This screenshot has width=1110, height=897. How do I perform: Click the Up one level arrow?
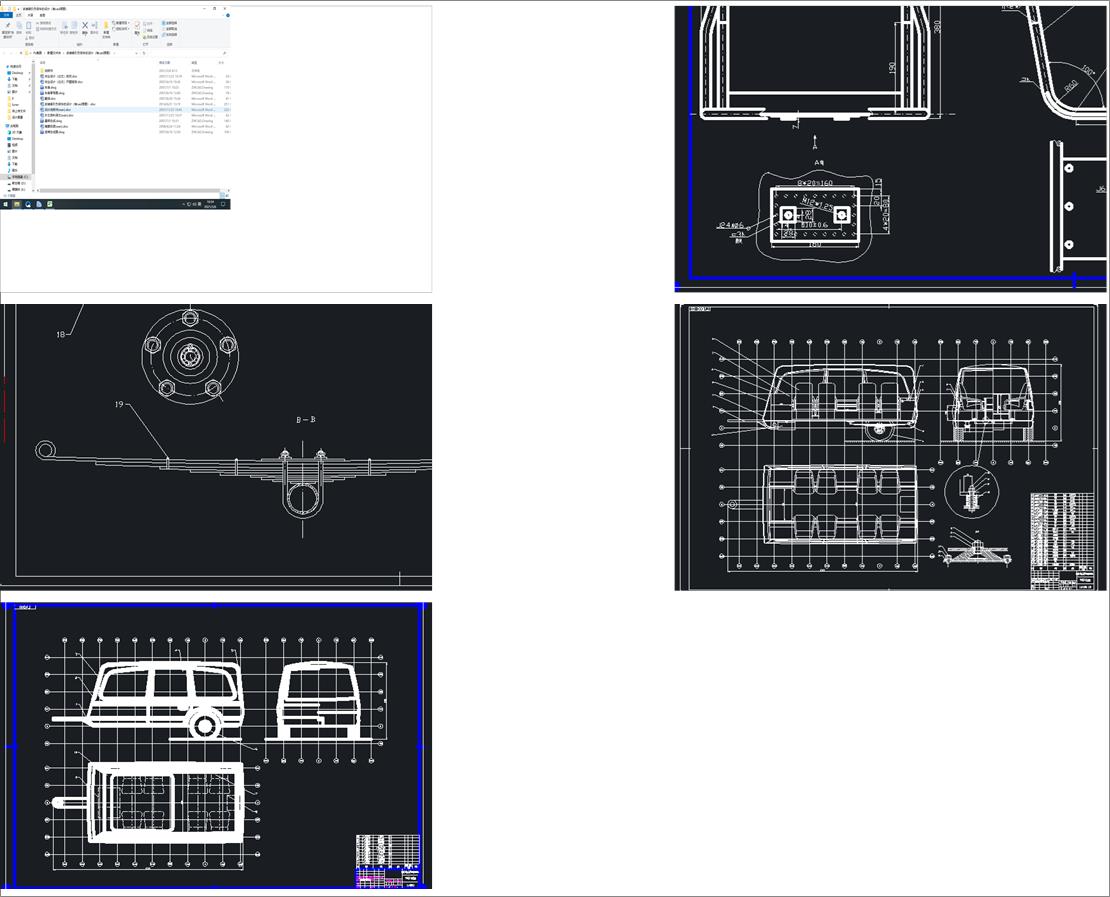click(x=21, y=53)
